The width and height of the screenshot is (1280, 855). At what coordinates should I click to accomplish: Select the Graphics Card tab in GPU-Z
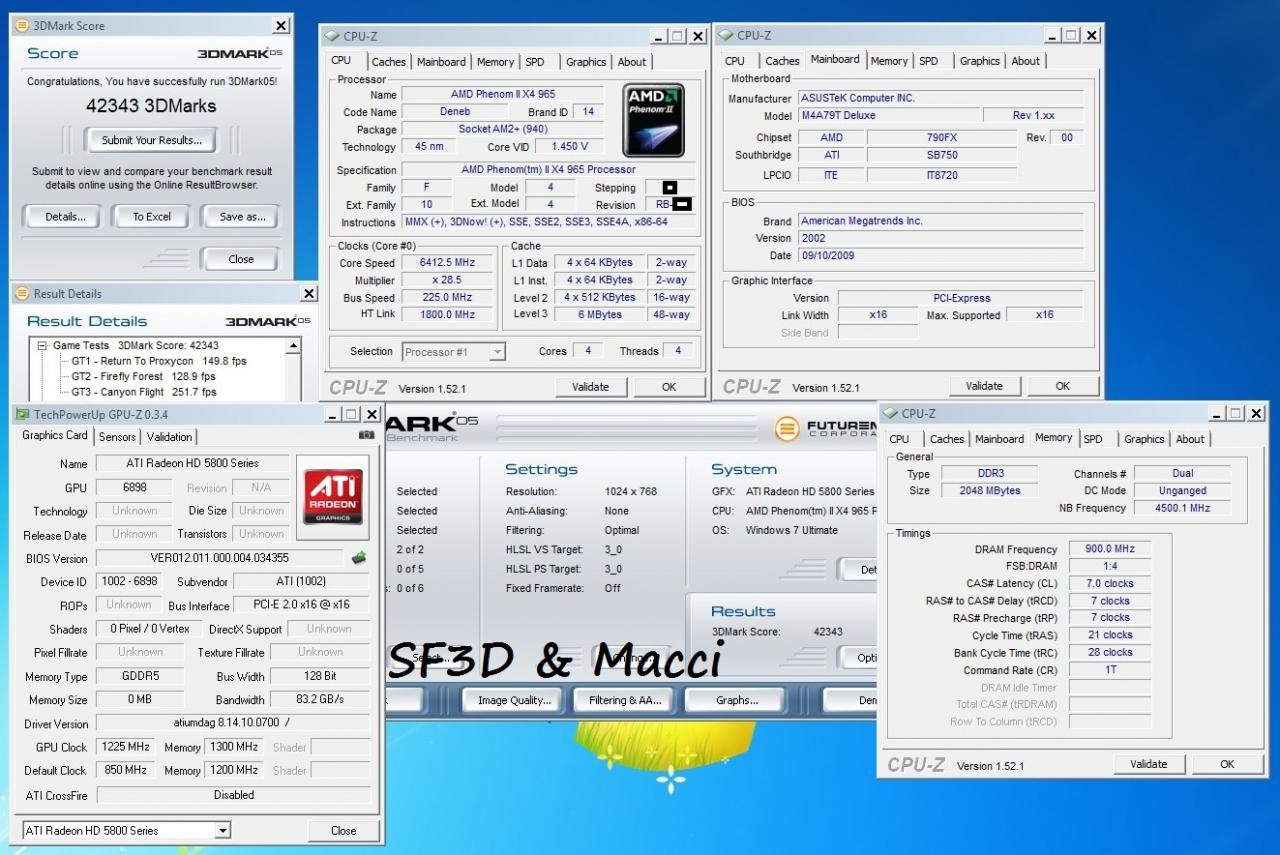[55, 436]
